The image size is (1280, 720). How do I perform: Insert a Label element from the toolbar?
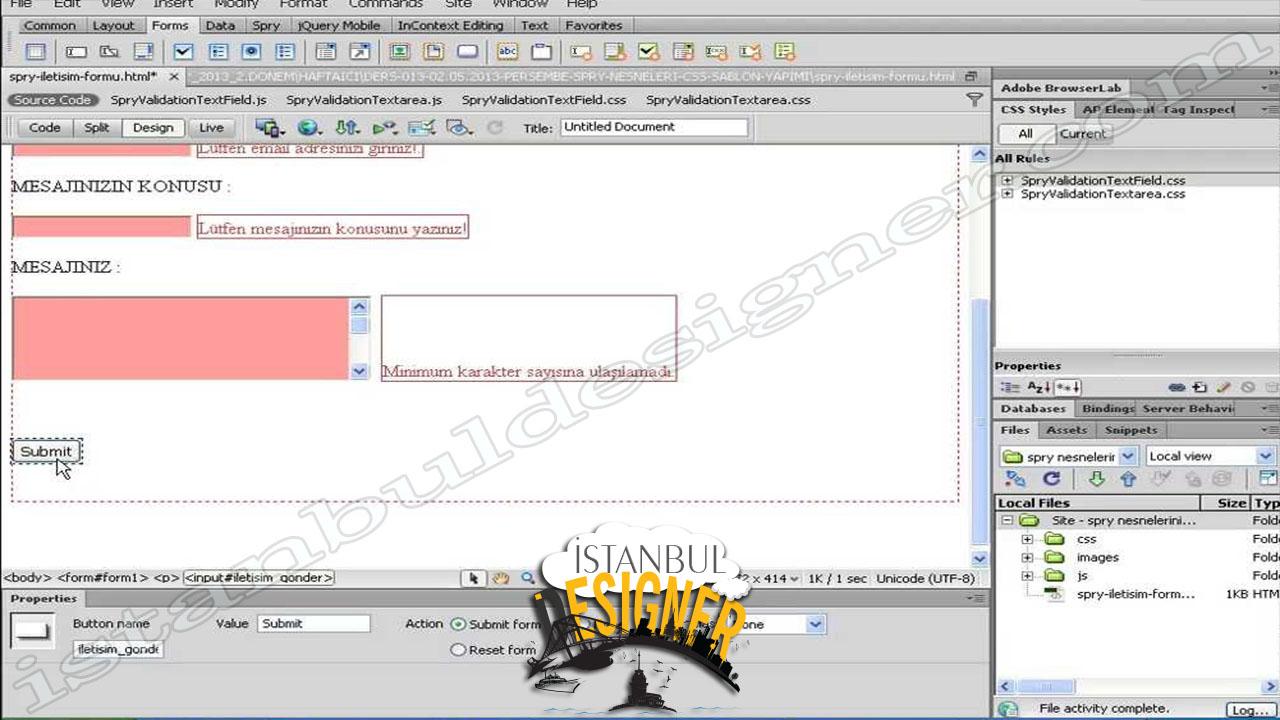click(x=507, y=52)
